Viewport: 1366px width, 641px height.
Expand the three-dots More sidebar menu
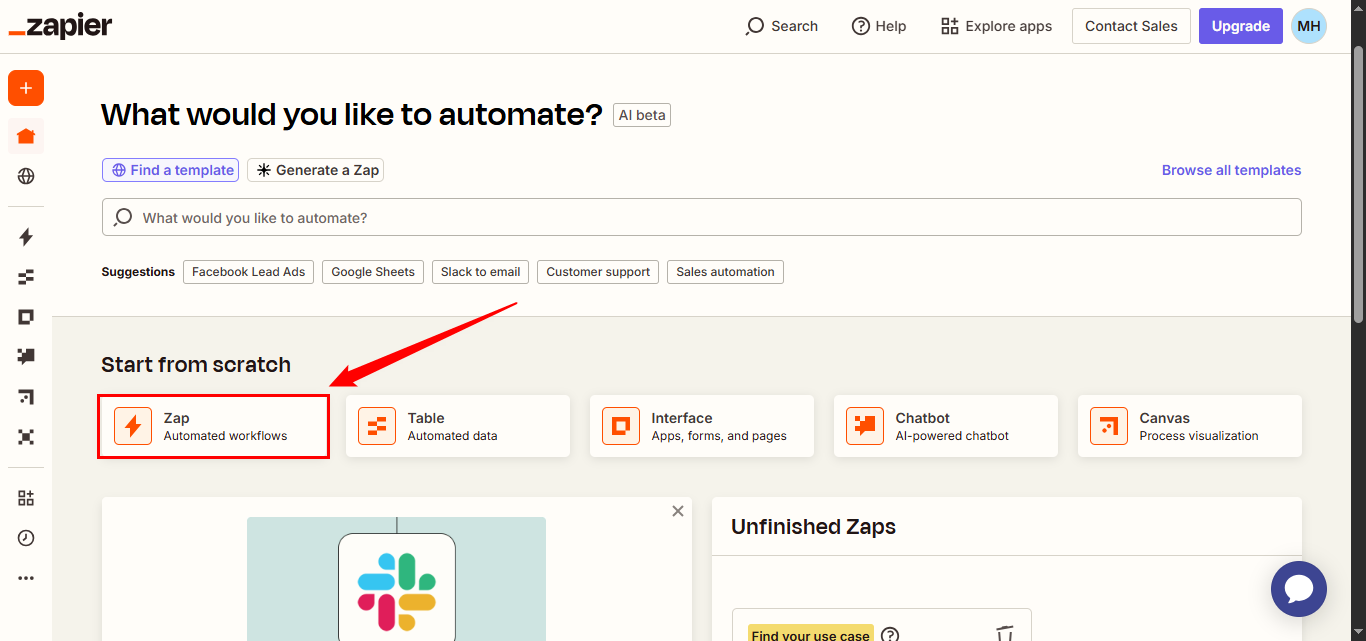26,578
